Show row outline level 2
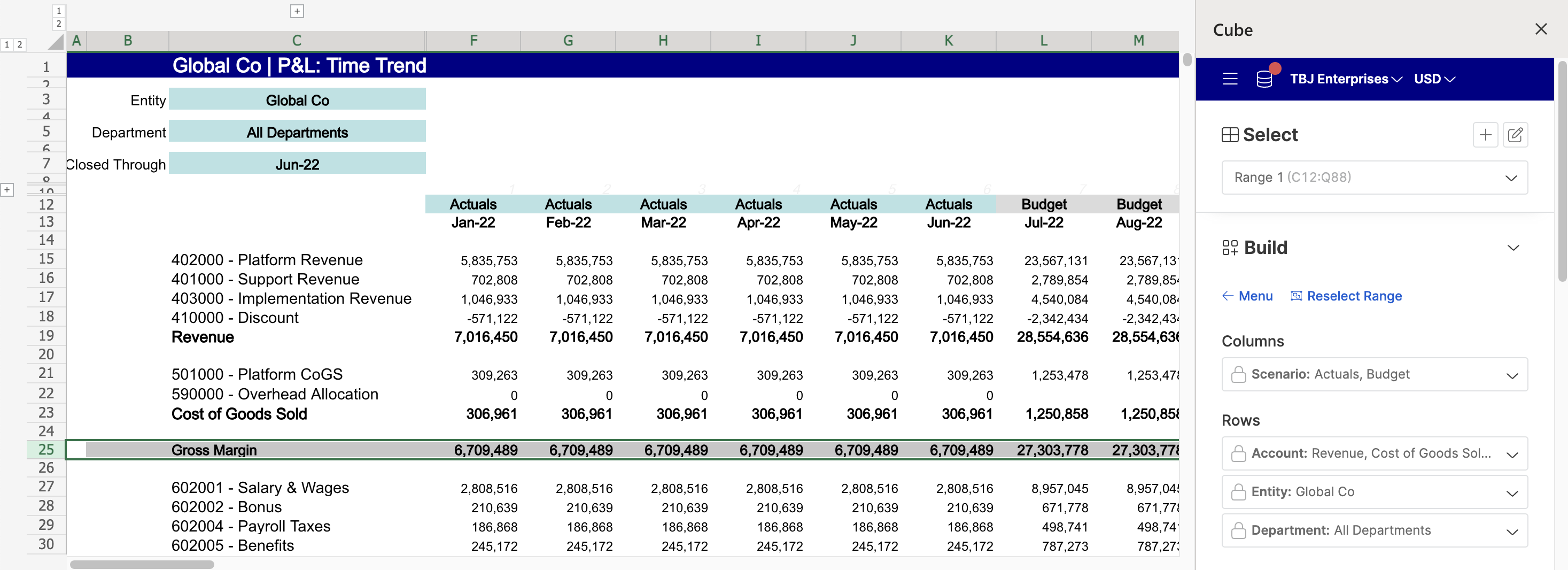Viewport: 1568px width, 570px height. 19,44
